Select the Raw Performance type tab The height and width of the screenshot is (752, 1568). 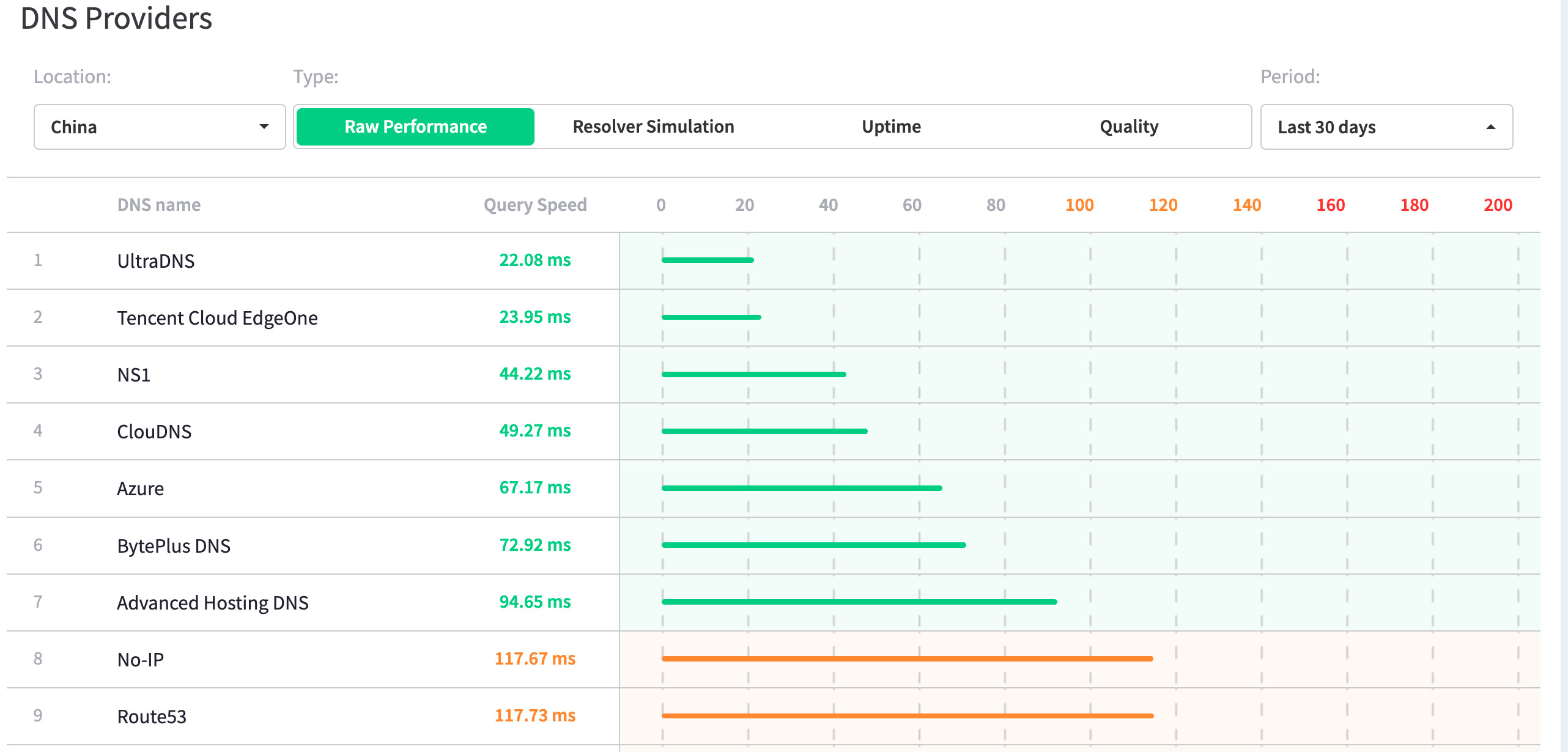tap(415, 127)
